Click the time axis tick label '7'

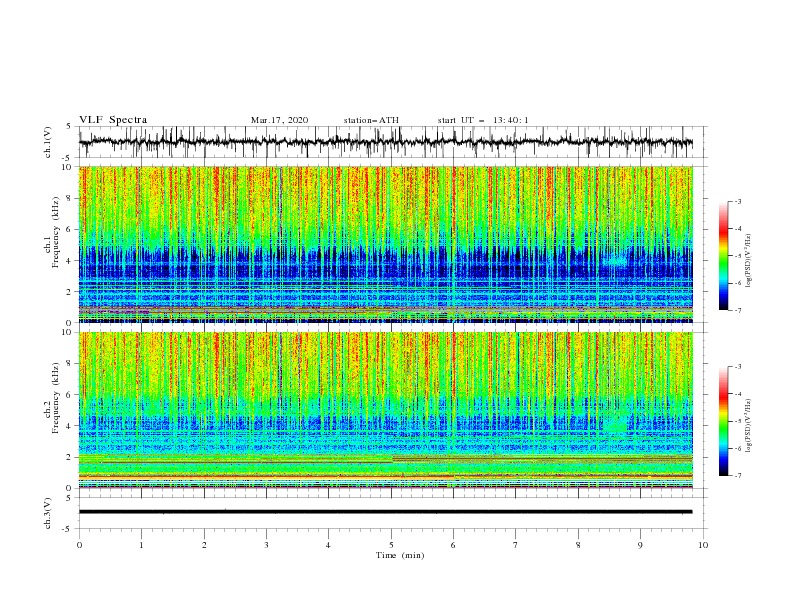click(x=516, y=545)
